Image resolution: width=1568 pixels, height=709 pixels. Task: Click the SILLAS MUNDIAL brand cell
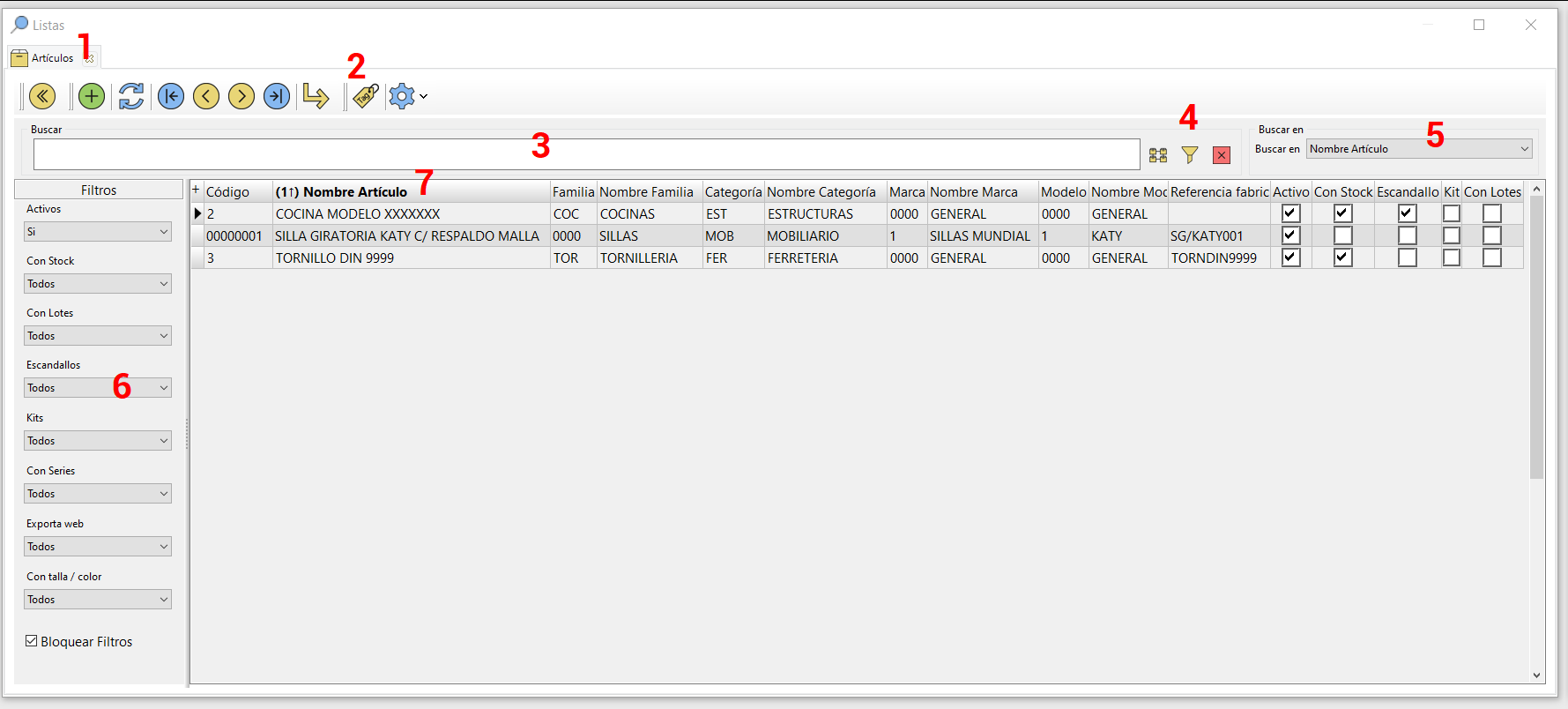pos(983,235)
